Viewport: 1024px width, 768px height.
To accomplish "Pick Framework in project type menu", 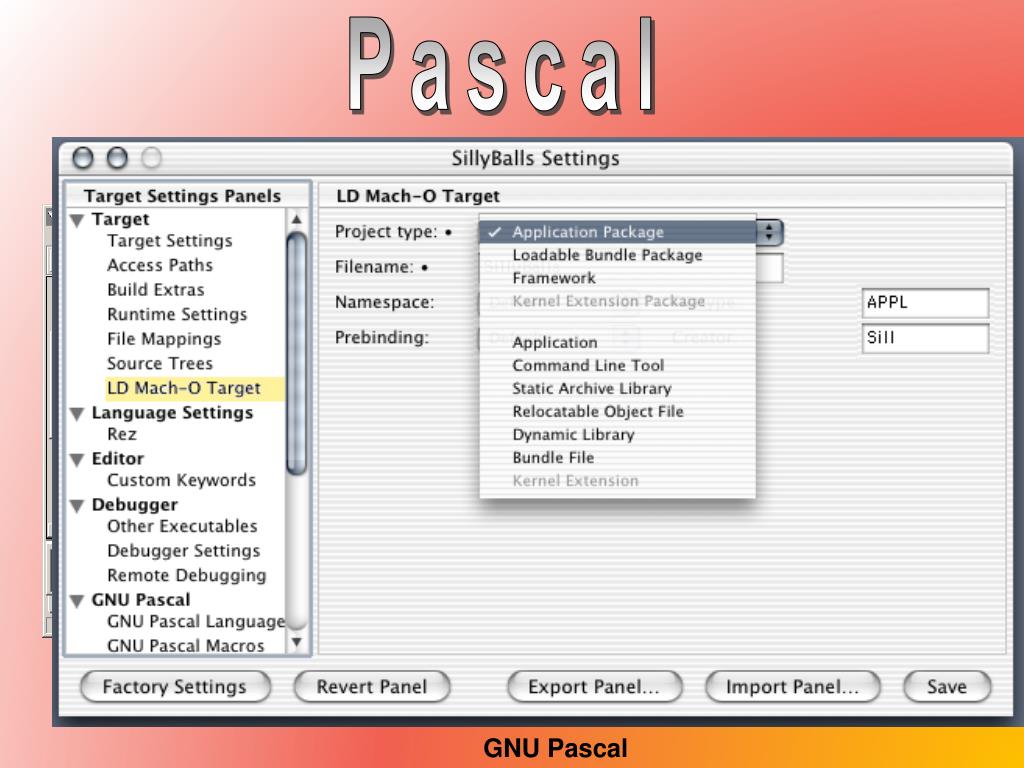I will (x=617, y=278).
